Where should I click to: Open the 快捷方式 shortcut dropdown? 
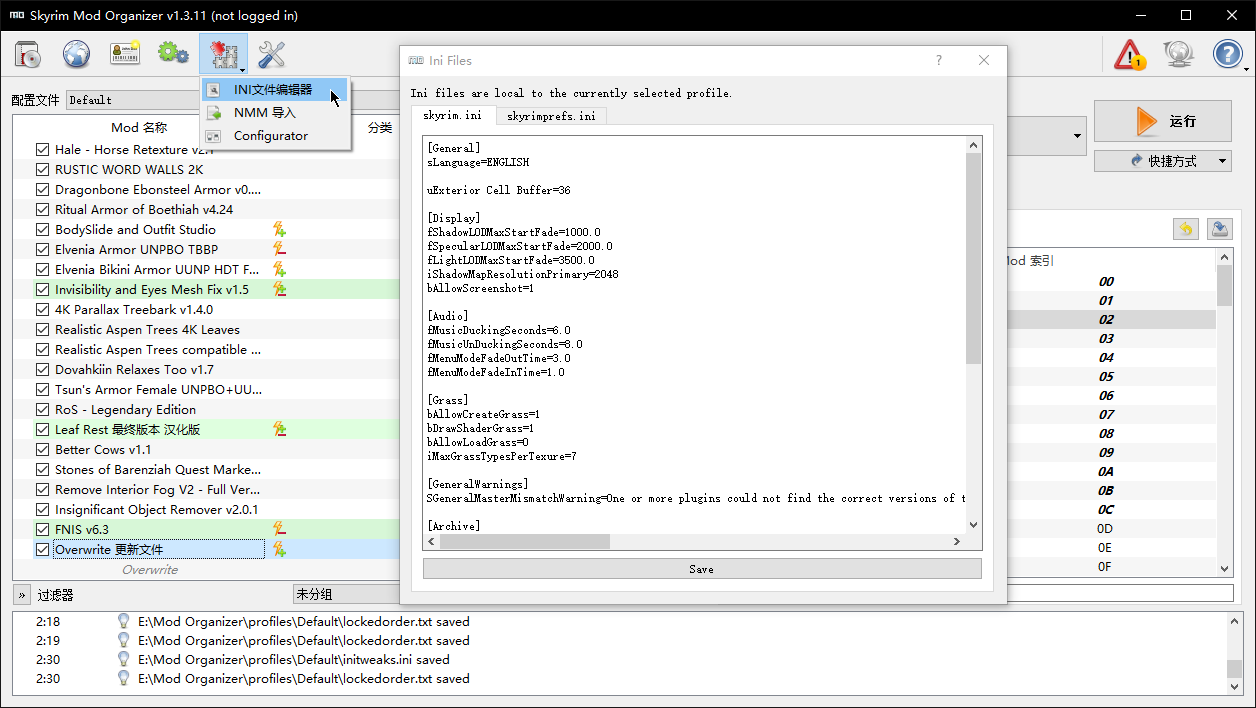click(x=1163, y=161)
